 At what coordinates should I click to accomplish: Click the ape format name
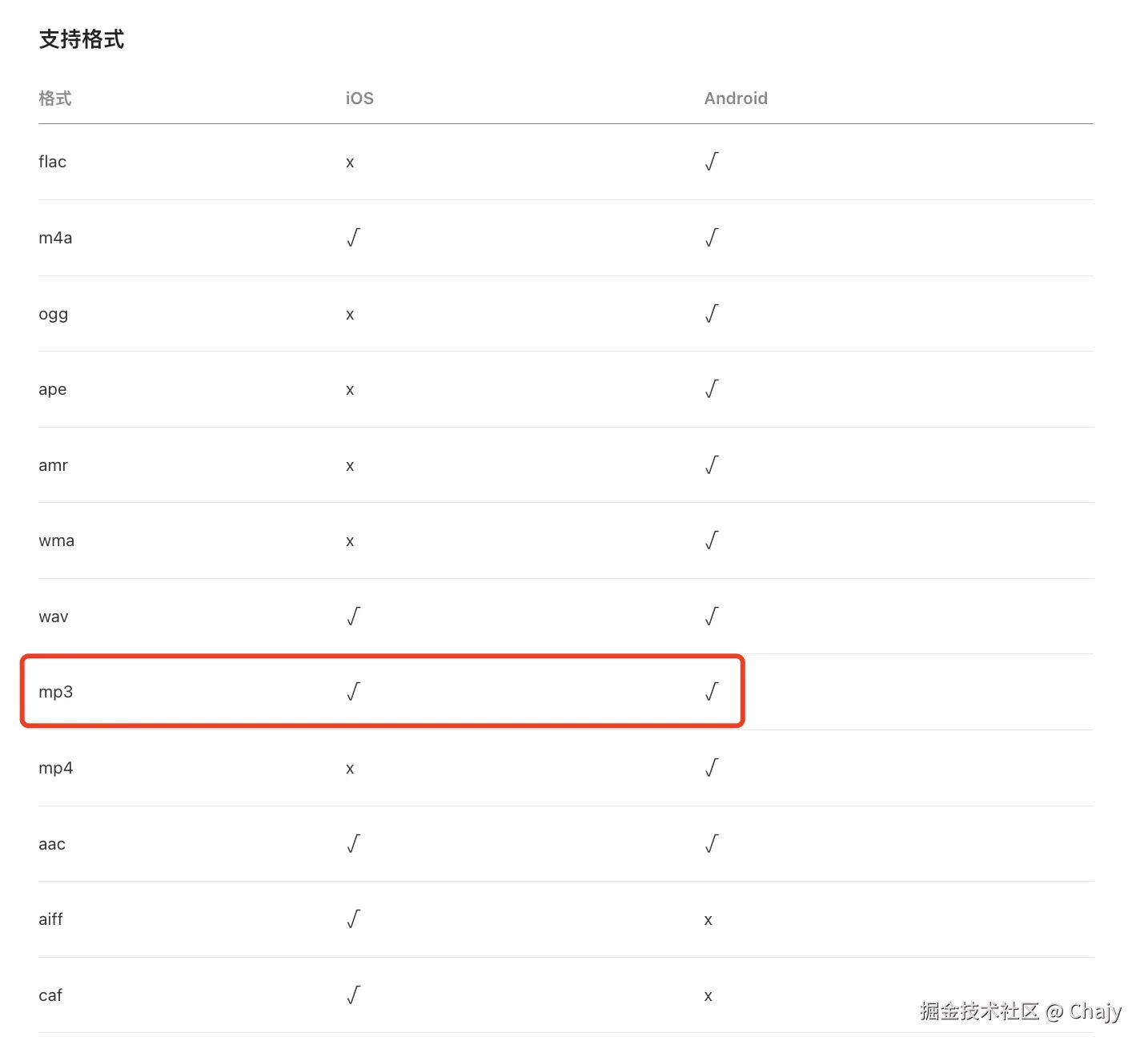pyautogui.click(x=53, y=389)
